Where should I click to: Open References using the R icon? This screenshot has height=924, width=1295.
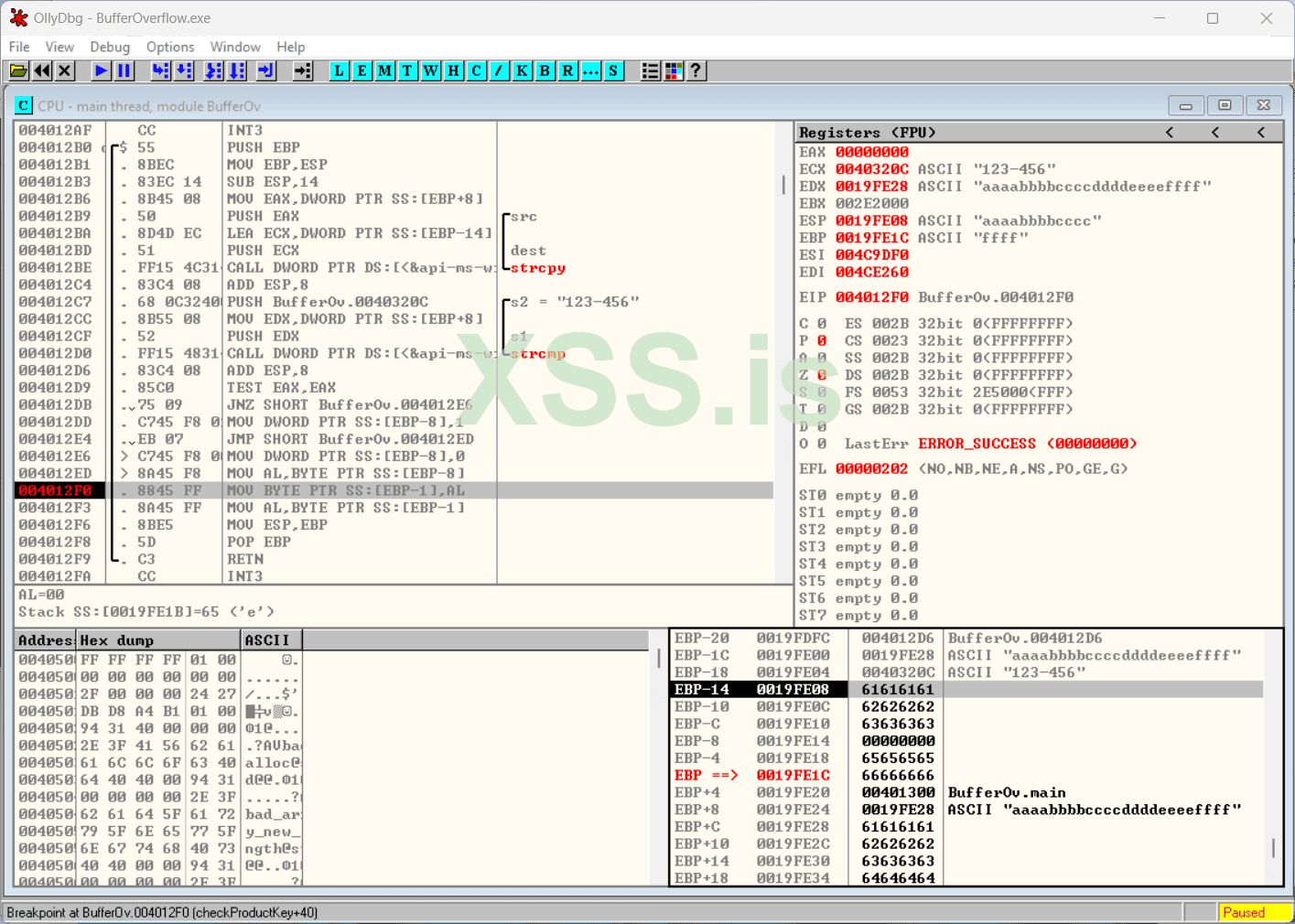click(568, 70)
